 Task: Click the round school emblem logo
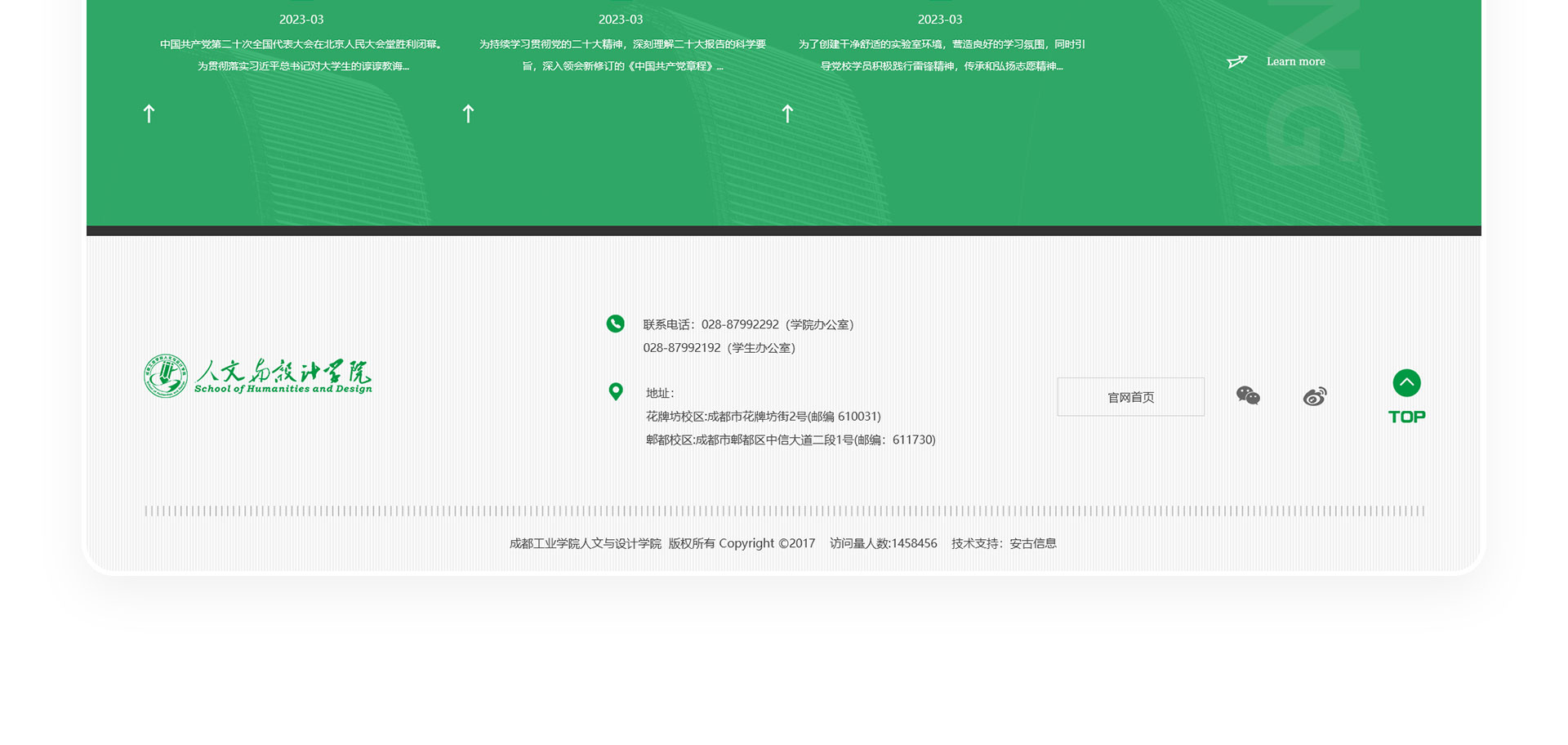(166, 377)
